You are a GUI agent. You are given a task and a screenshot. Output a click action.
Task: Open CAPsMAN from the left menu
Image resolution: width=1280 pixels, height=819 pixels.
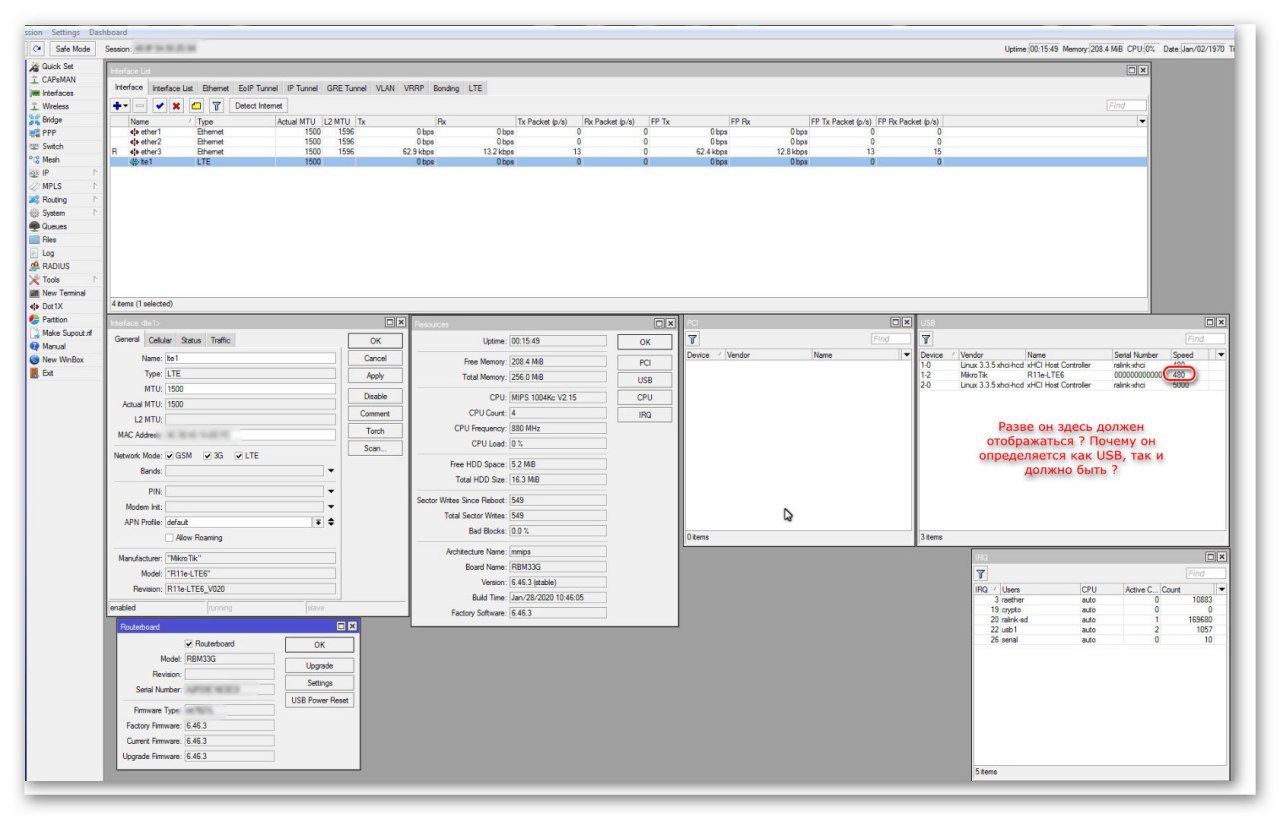pos(58,79)
